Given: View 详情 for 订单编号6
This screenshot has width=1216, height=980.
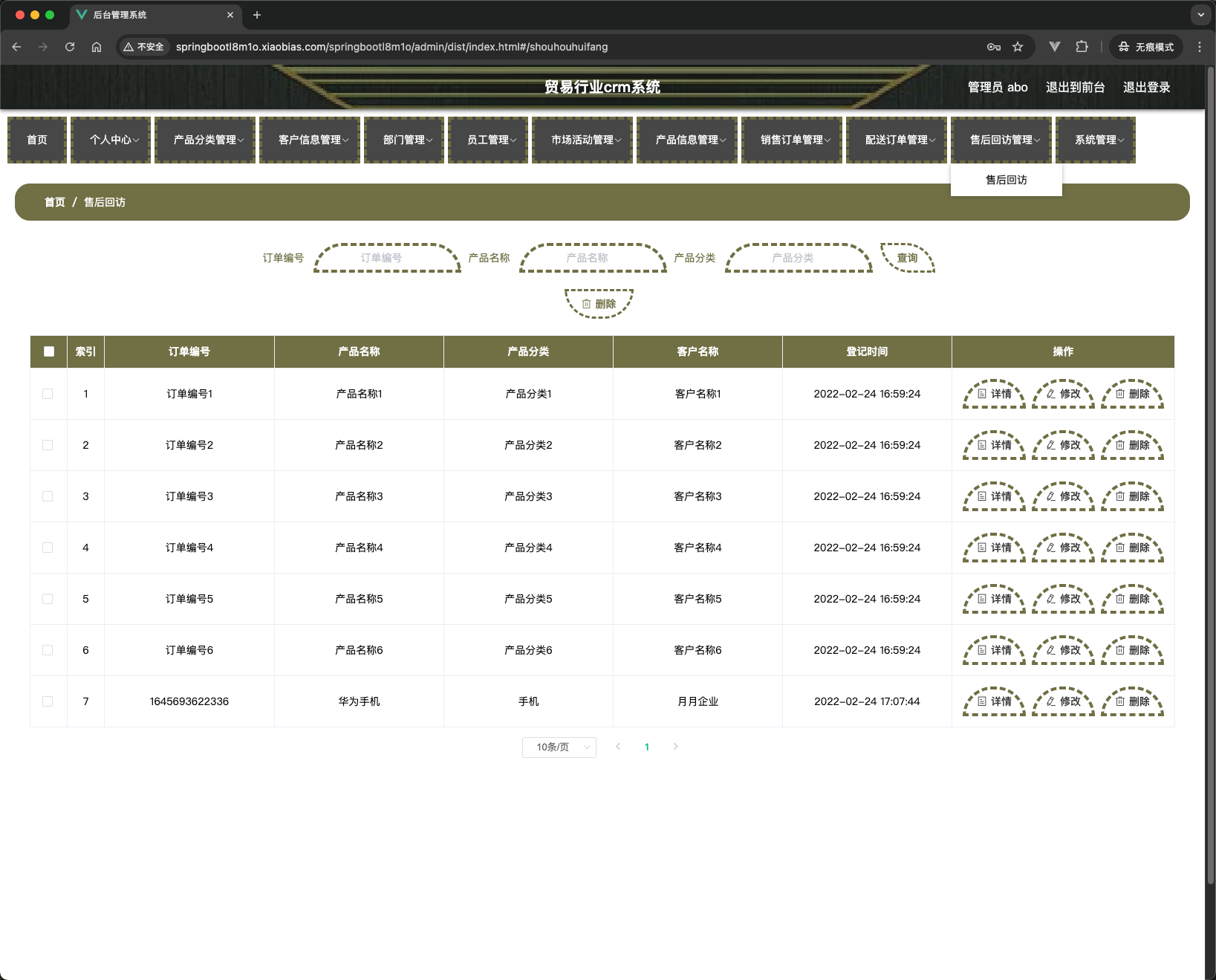Looking at the screenshot, I should click(994, 651).
